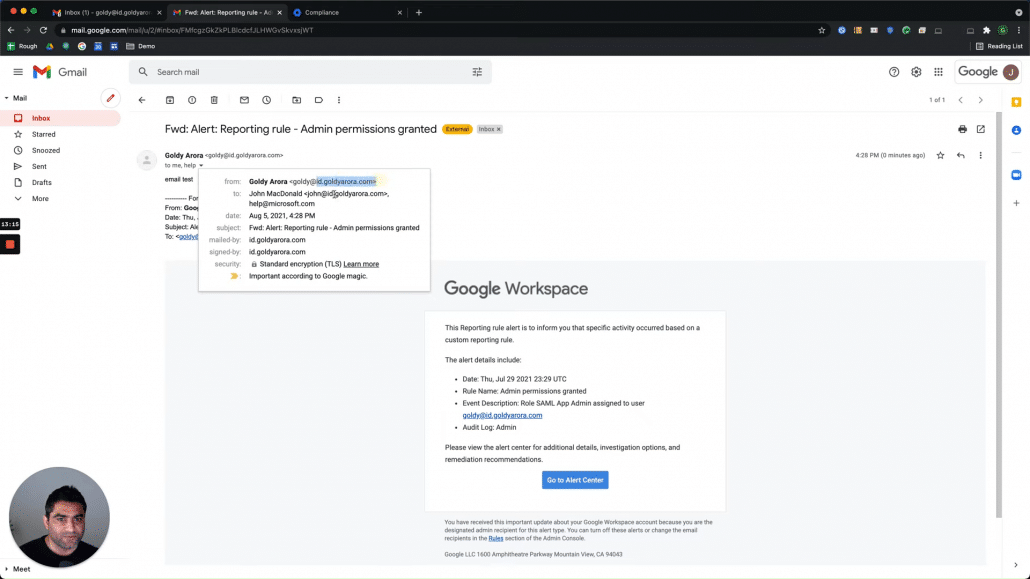Open the Zoom add-on in side panel
Image resolution: width=1030 pixels, height=579 pixels.
(x=1016, y=175)
